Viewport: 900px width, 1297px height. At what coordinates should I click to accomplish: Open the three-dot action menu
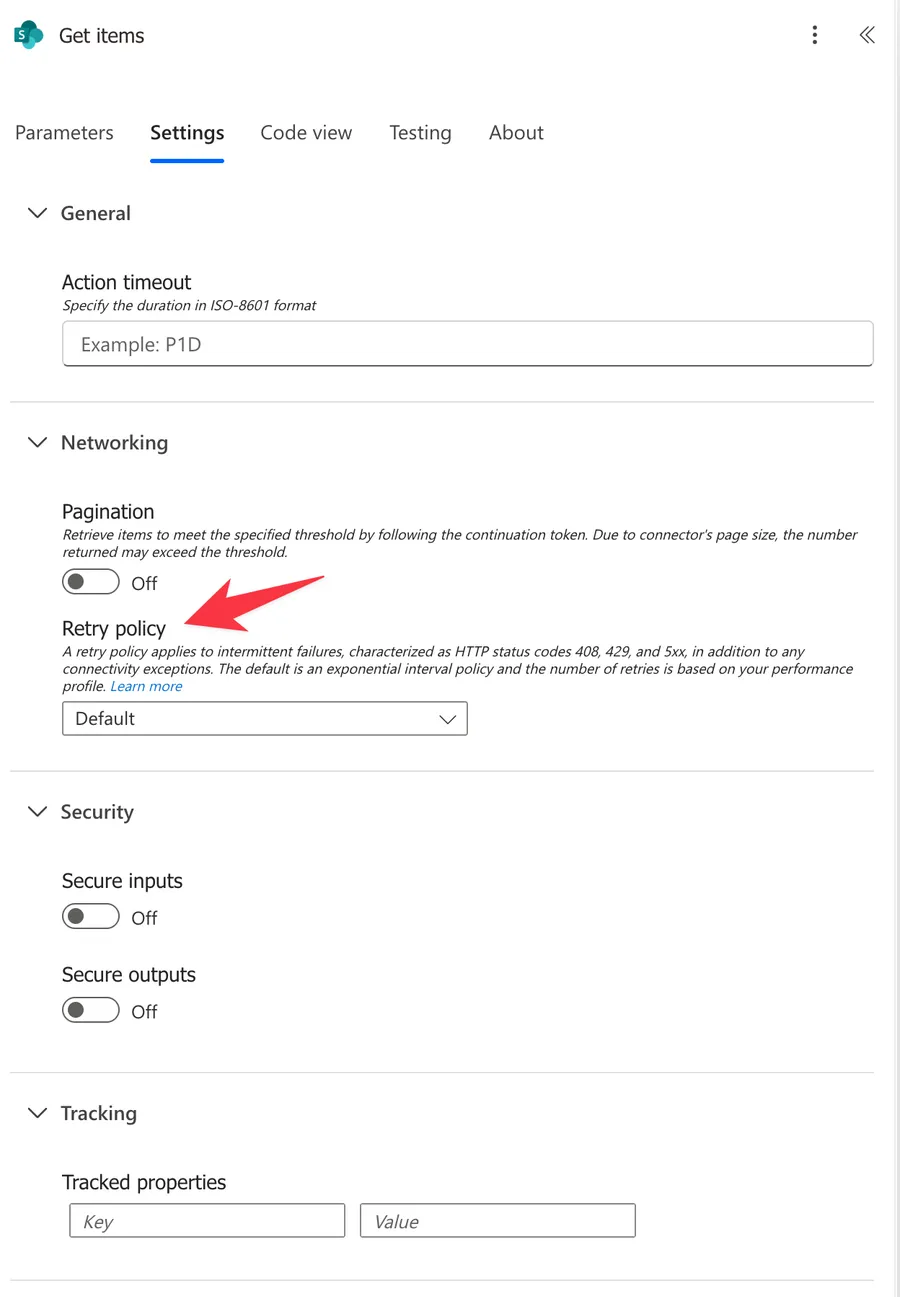tap(815, 34)
